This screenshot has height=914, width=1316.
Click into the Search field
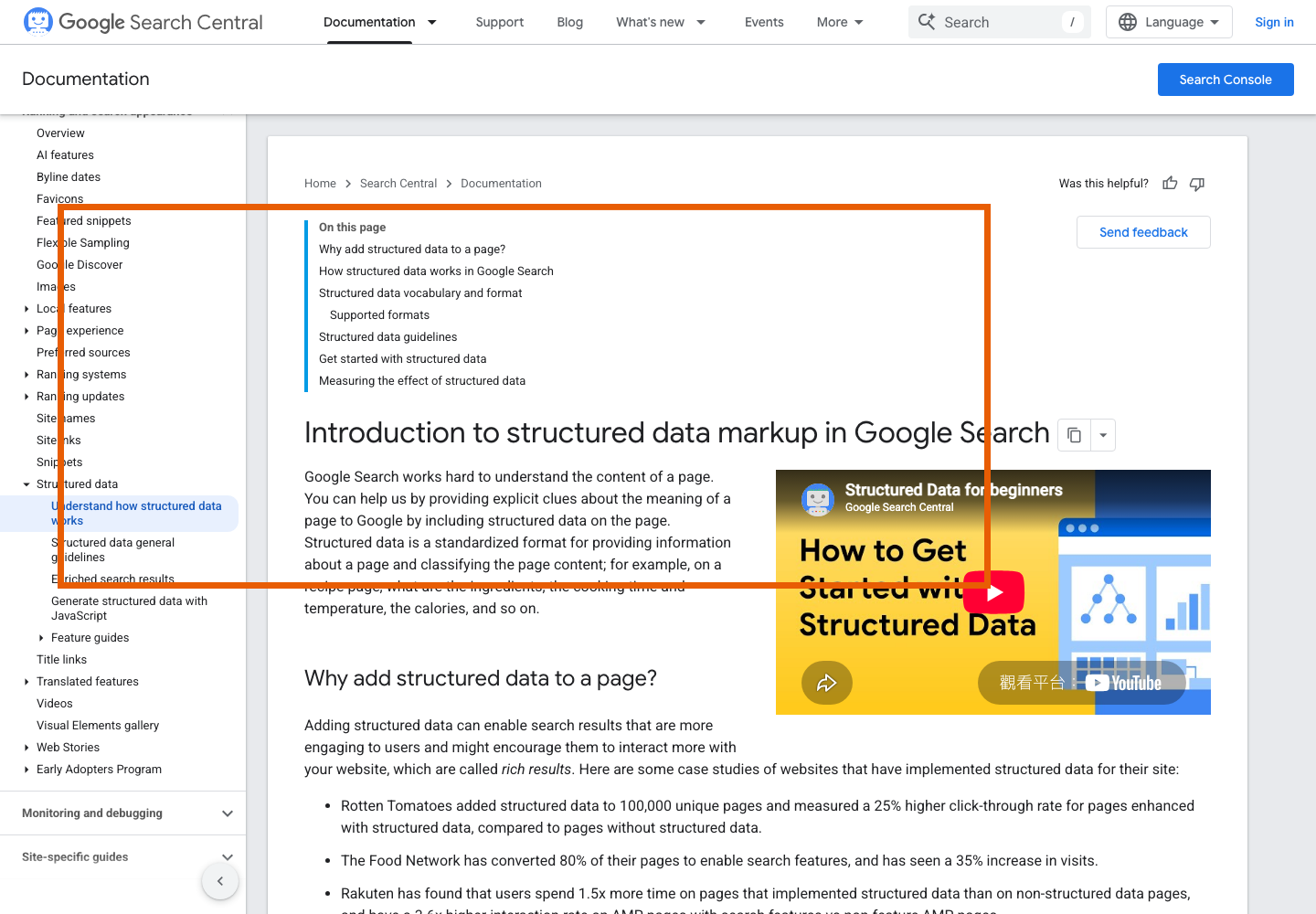[1000, 22]
